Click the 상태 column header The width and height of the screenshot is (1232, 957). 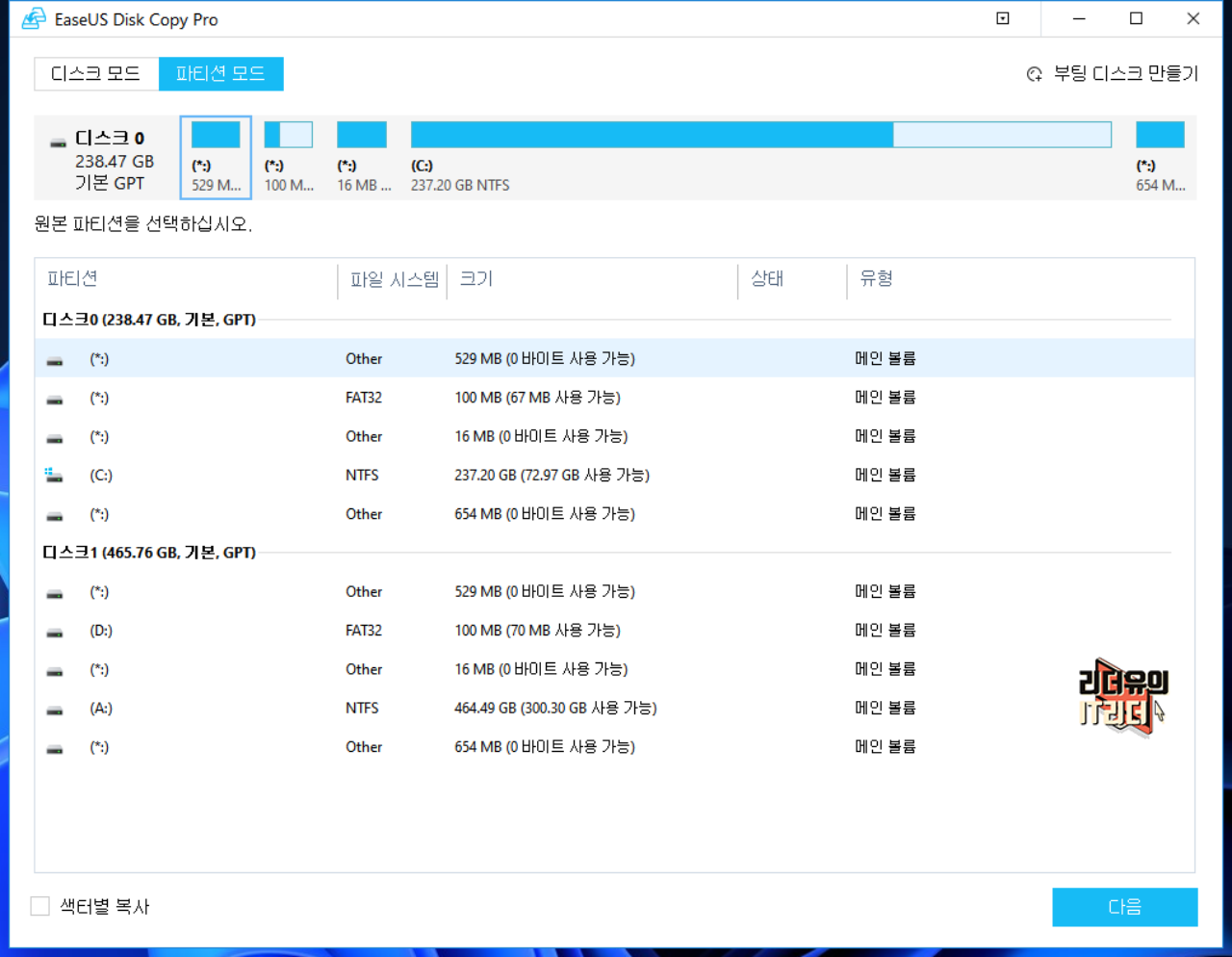click(x=767, y=279)
